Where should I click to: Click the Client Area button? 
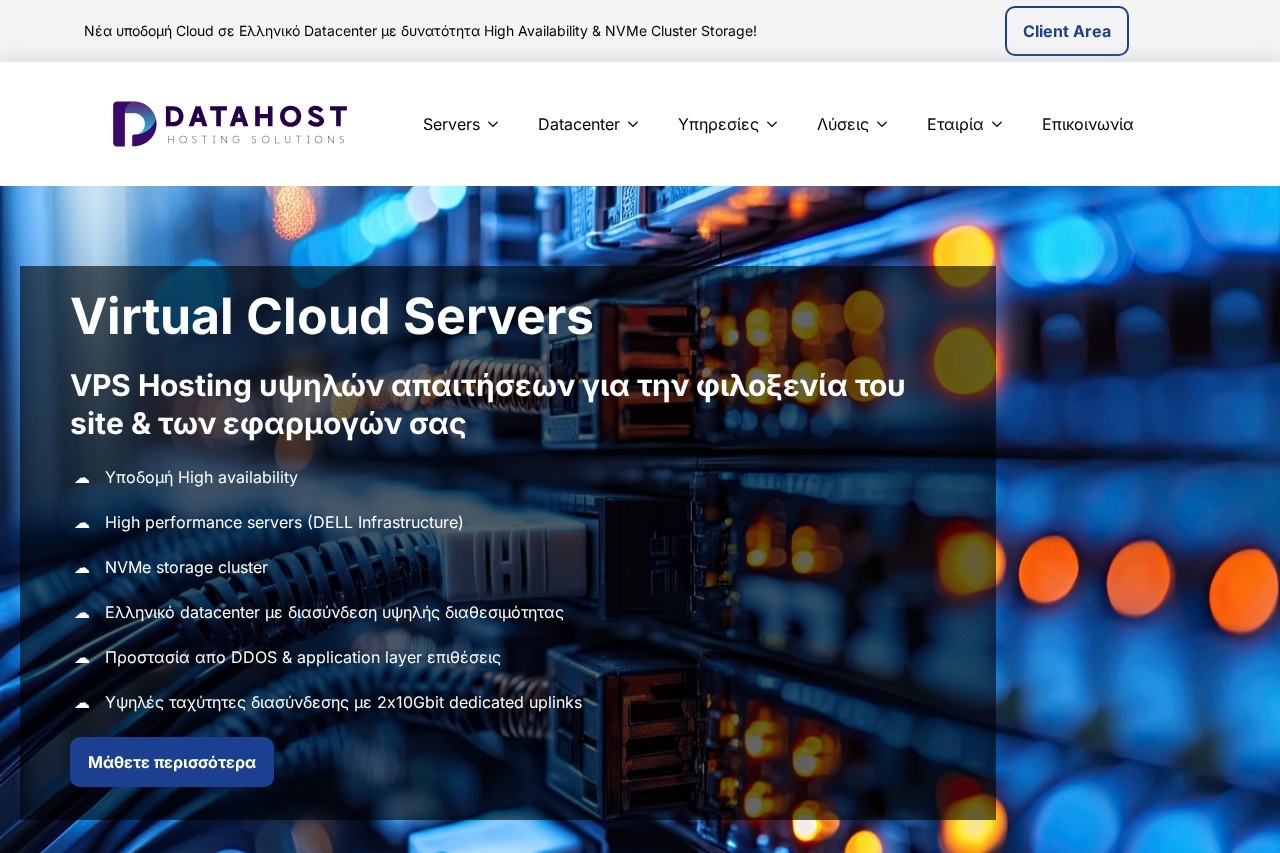[x=1066, y=31]
